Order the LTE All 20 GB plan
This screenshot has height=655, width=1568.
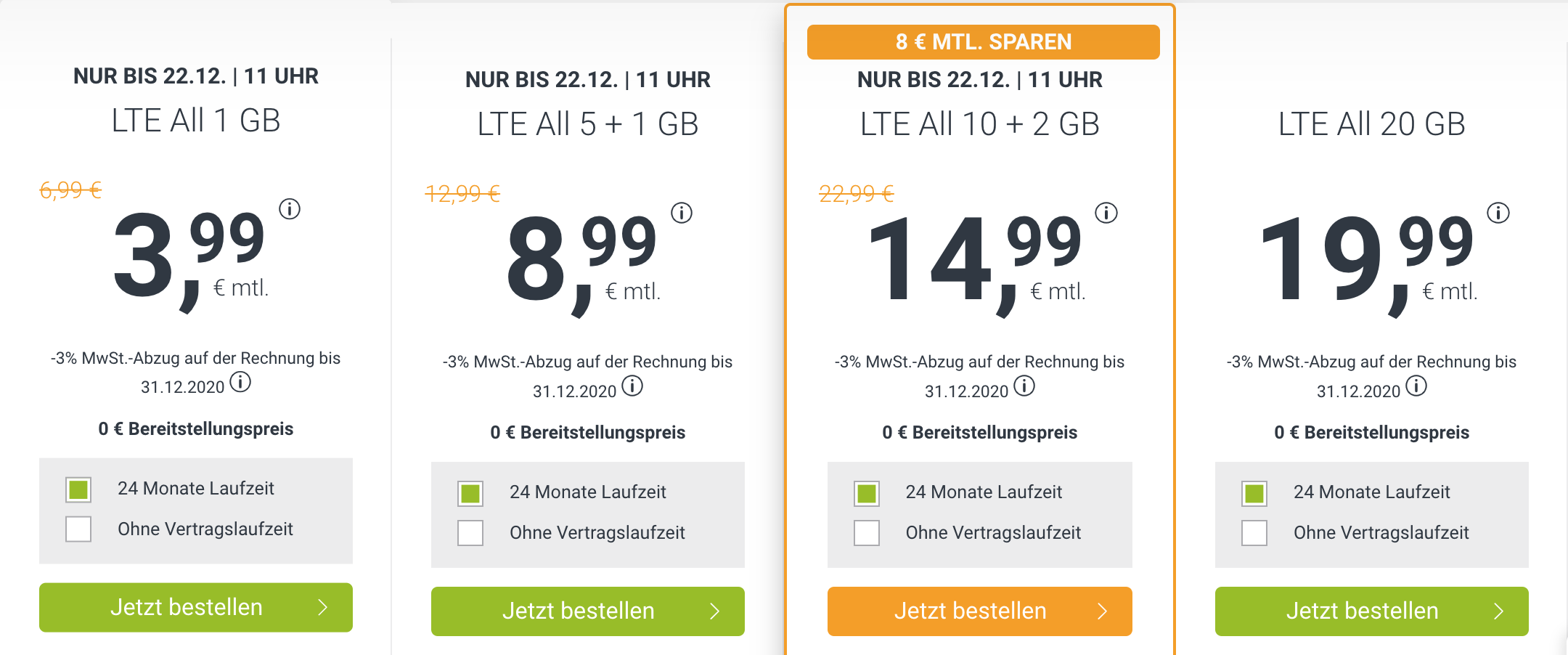[1372, 611]
